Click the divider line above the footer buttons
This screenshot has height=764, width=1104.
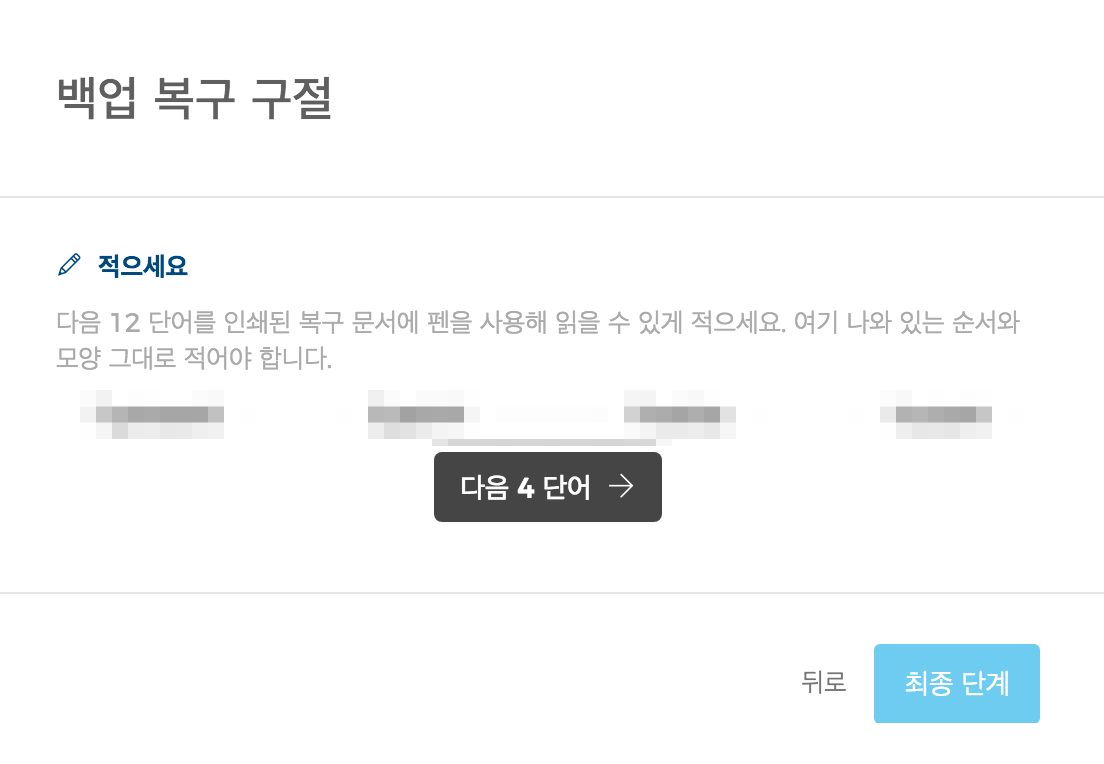(x=552, y=592)
